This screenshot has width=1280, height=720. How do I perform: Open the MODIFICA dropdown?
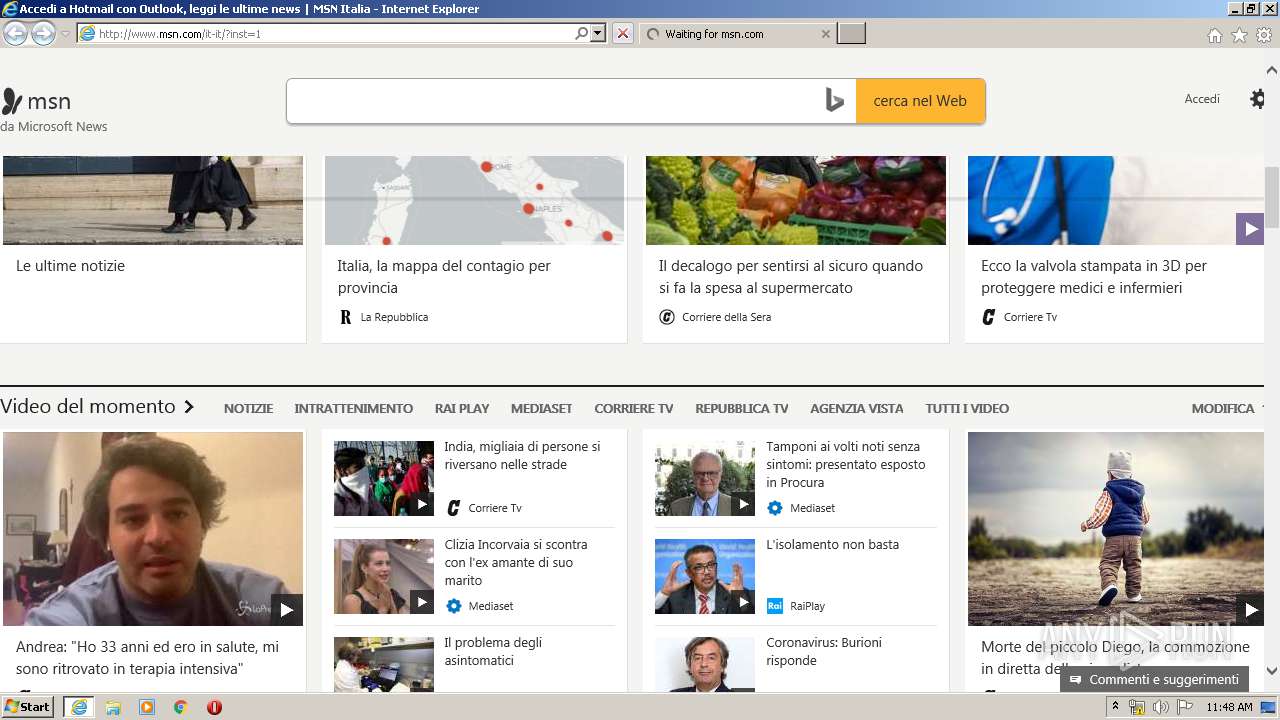[x=1226, y=408]
